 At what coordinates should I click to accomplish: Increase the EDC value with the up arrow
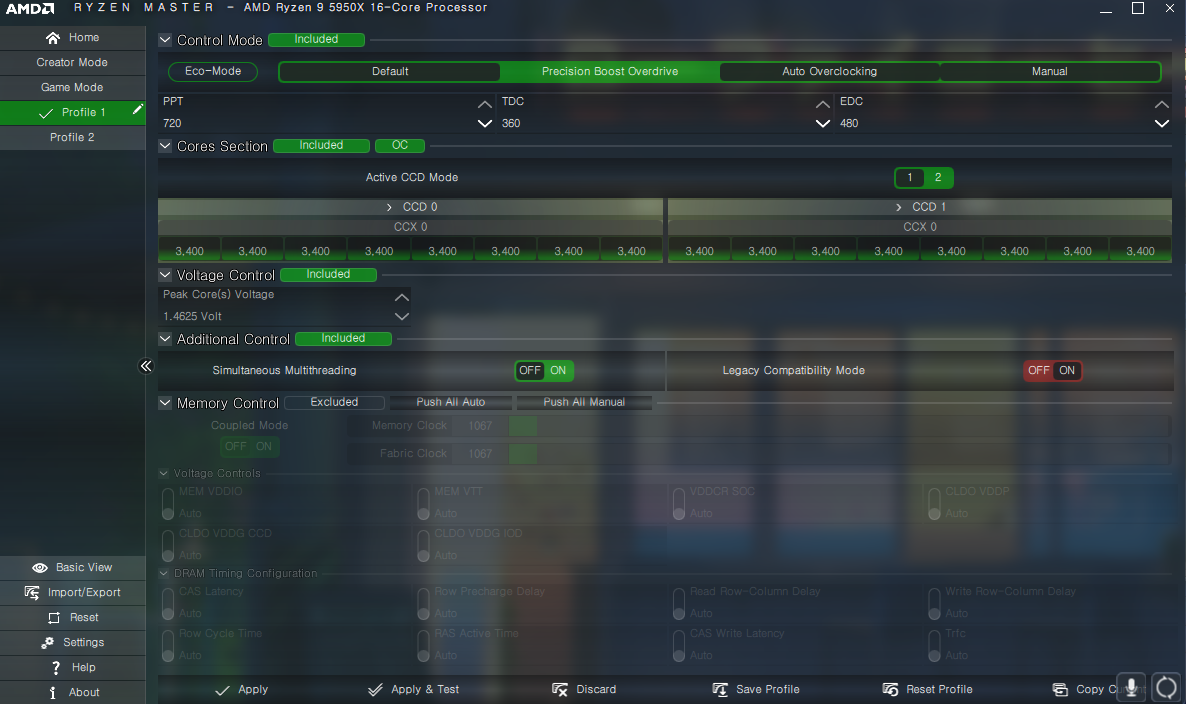click(1162, 104)
